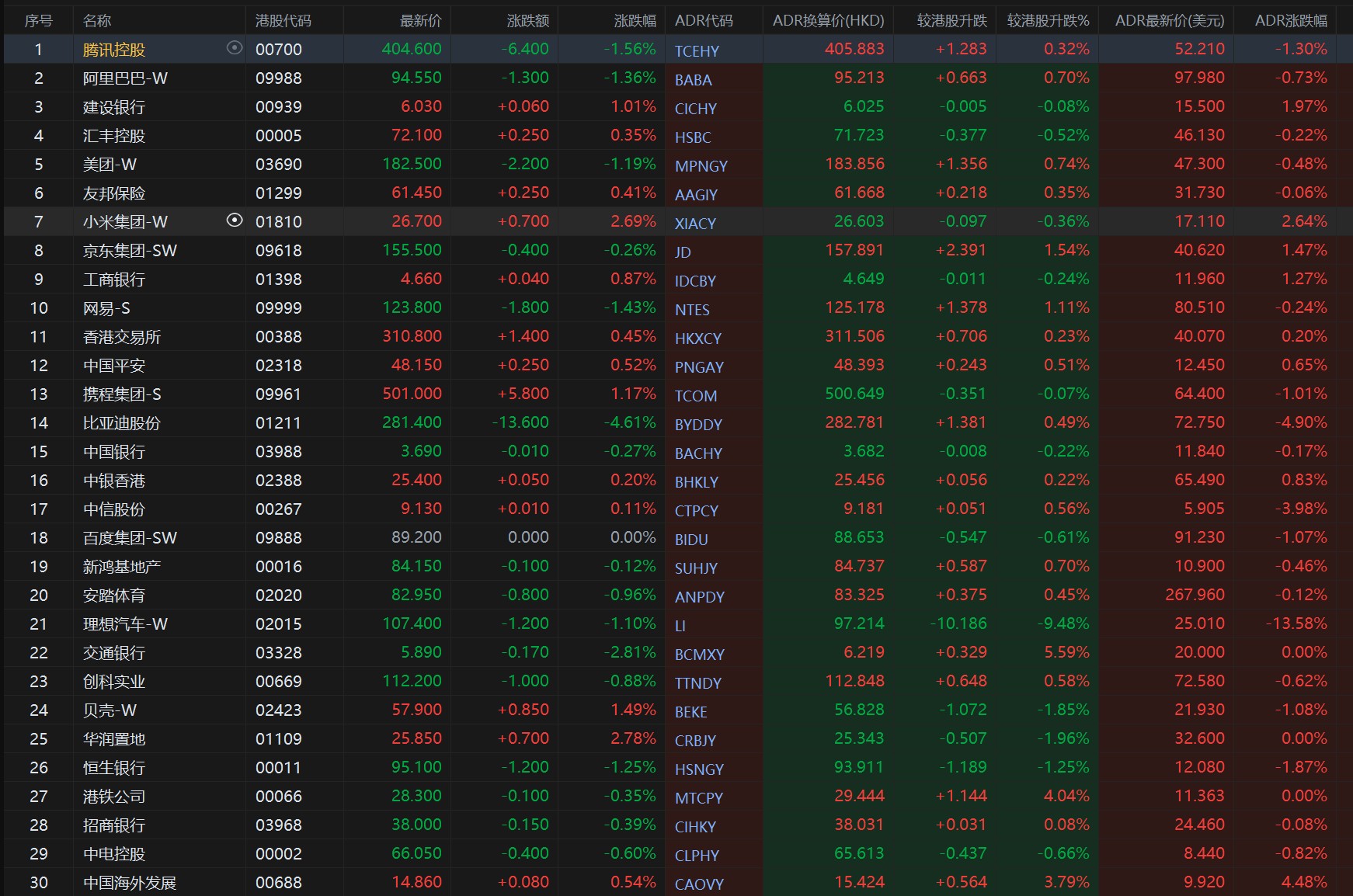Select stock name 安踏体育
Screen dimensions: 1353x896
[114, 596]
